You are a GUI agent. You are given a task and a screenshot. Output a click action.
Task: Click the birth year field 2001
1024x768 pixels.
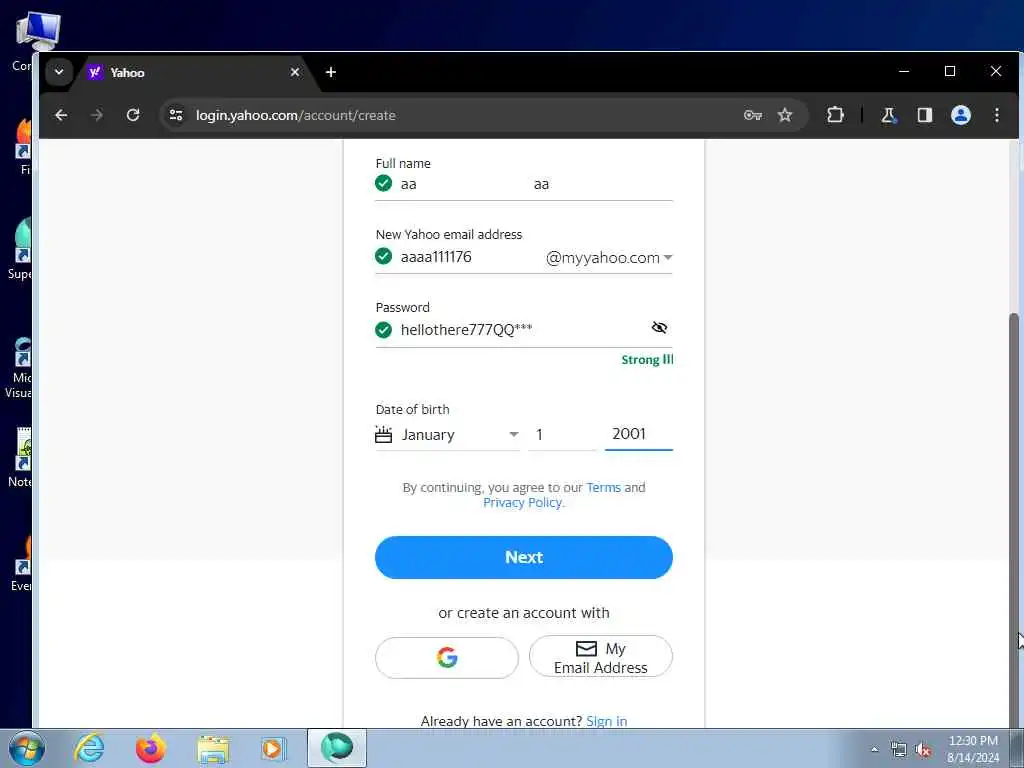point(638,434)
